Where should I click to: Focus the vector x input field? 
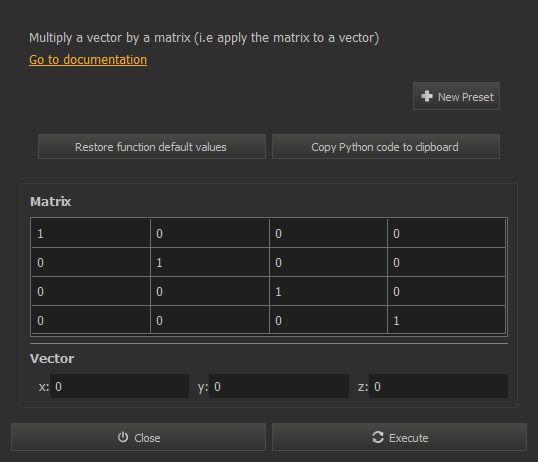[x=119, y=386]
